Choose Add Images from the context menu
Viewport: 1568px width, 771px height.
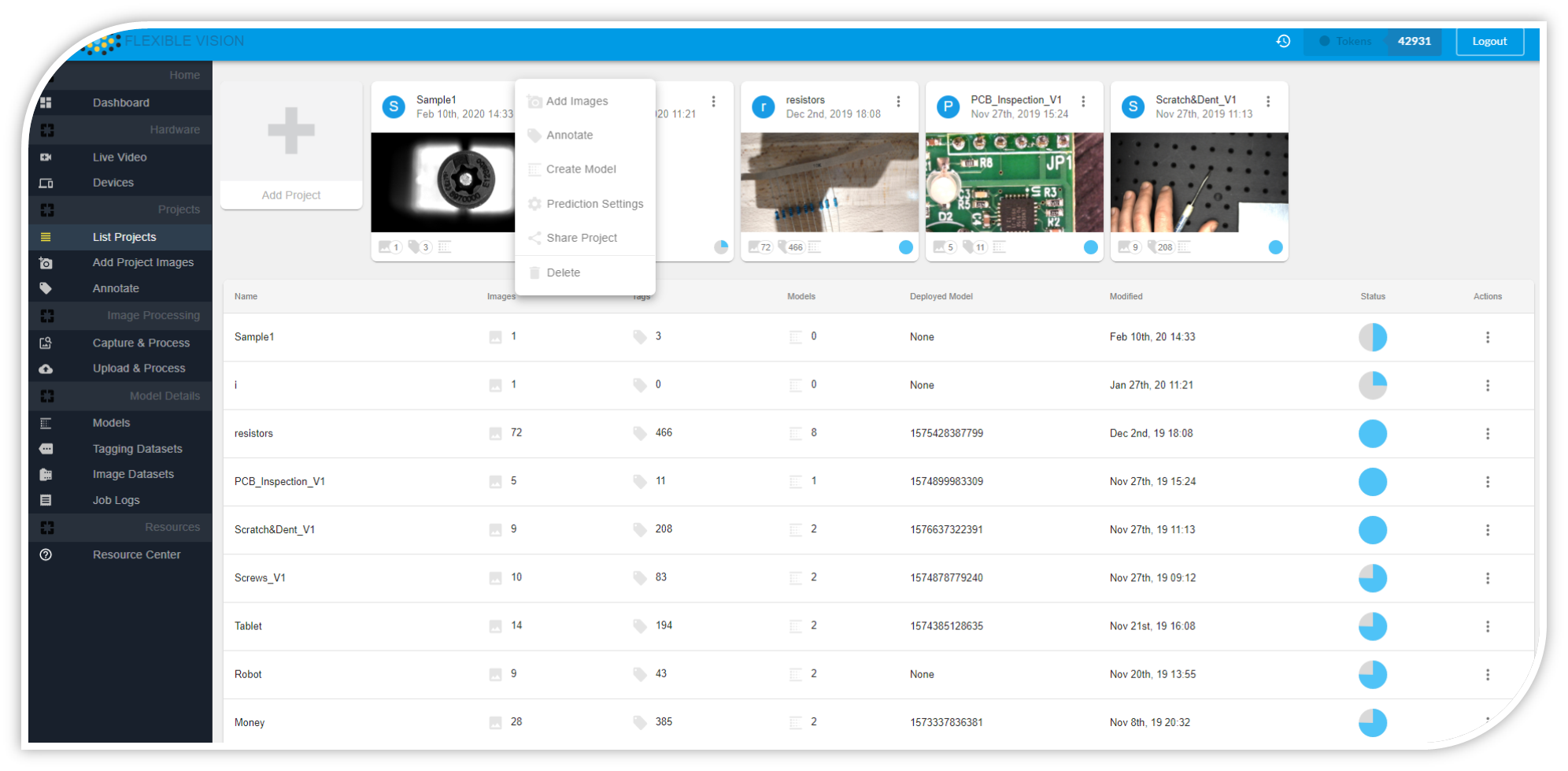click(585, 101)
